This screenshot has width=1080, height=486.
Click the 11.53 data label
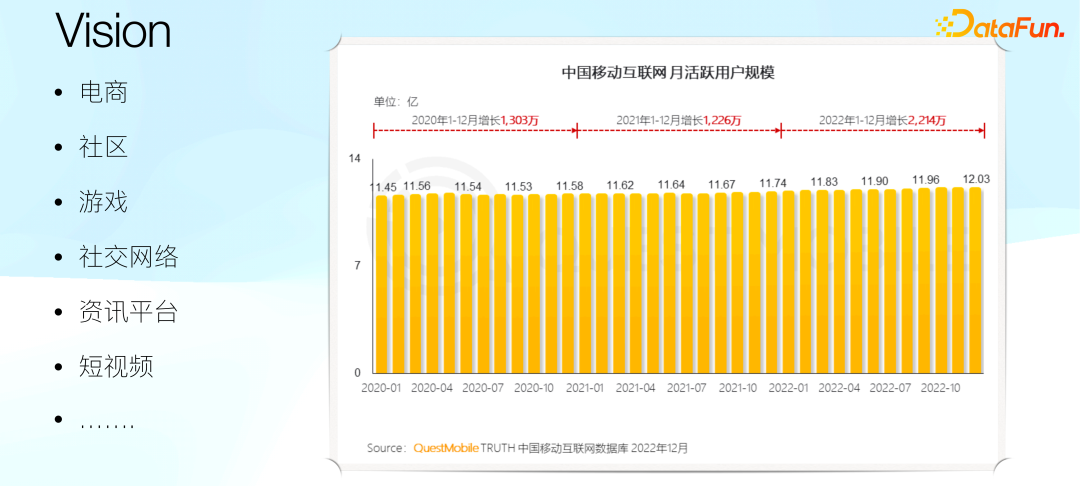click(519, 187)
